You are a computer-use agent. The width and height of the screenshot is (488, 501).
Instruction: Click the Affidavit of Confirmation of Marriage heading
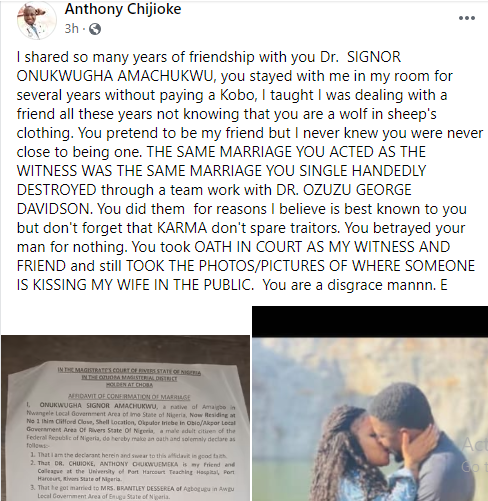[x=129, y=397]
